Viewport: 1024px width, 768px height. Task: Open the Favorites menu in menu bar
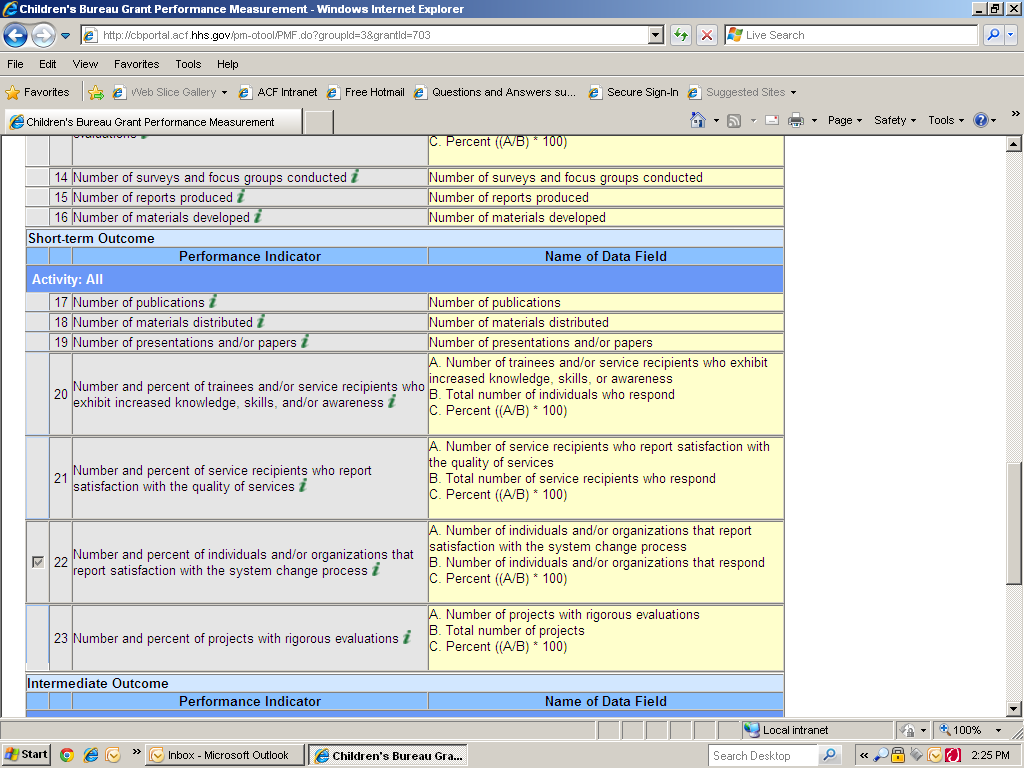point(136,64)
